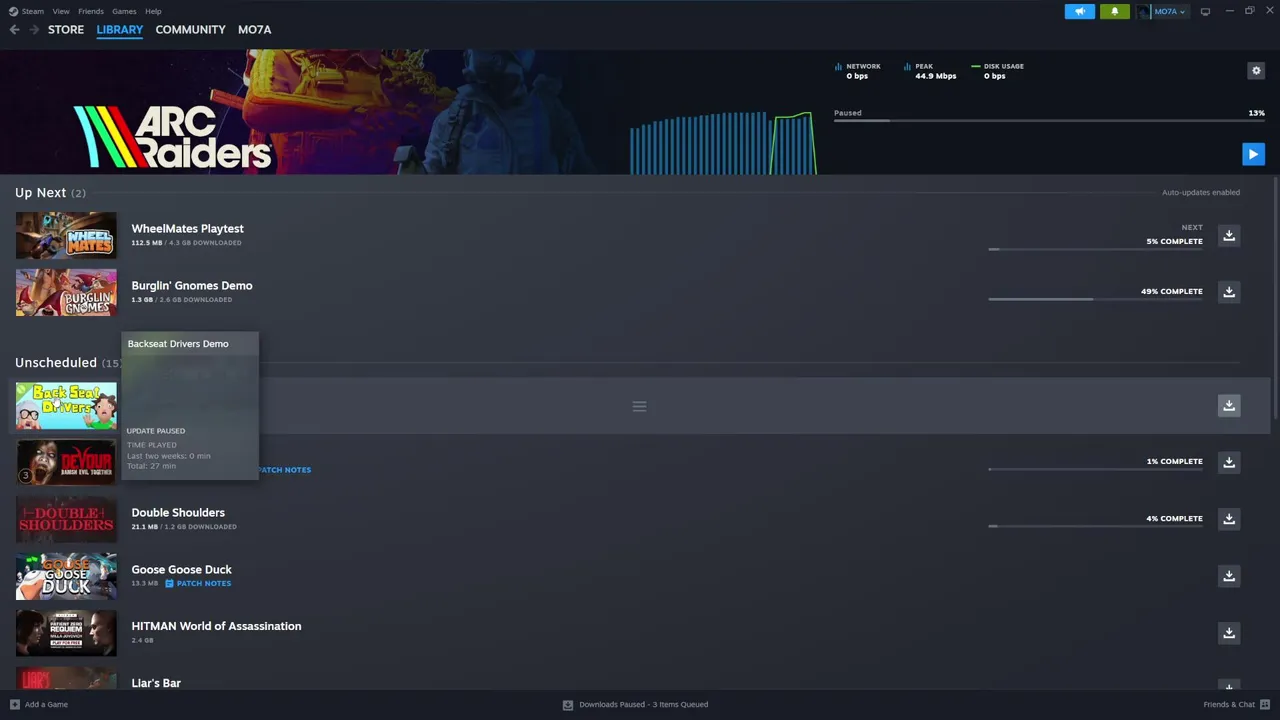Screen dimensions: 1280x720
Task: Select HITMAN World of Assassination title
Action: 216,626
